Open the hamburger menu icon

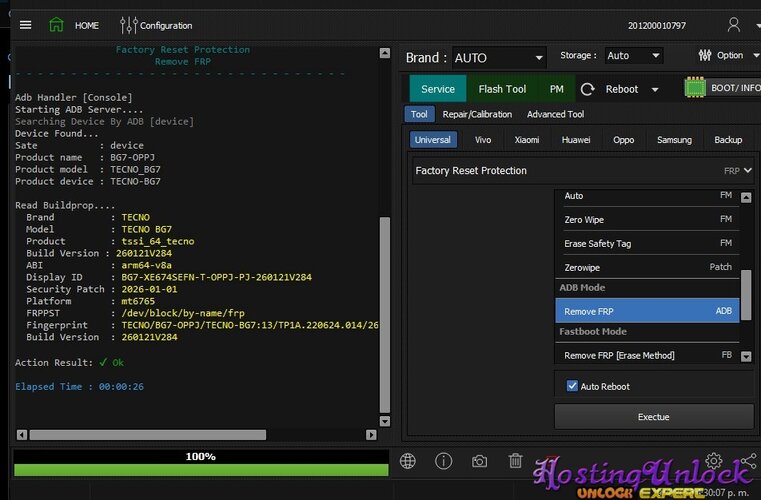[x=25, y=25]
